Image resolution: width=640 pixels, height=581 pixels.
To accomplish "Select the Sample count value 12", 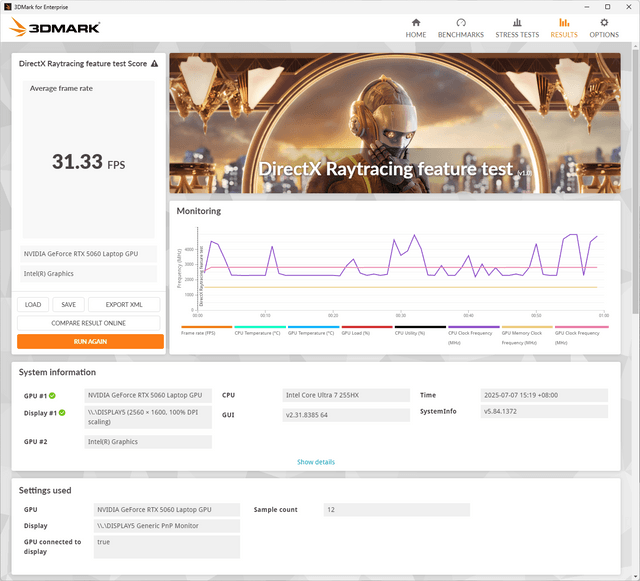I will (x=397, y=510).
